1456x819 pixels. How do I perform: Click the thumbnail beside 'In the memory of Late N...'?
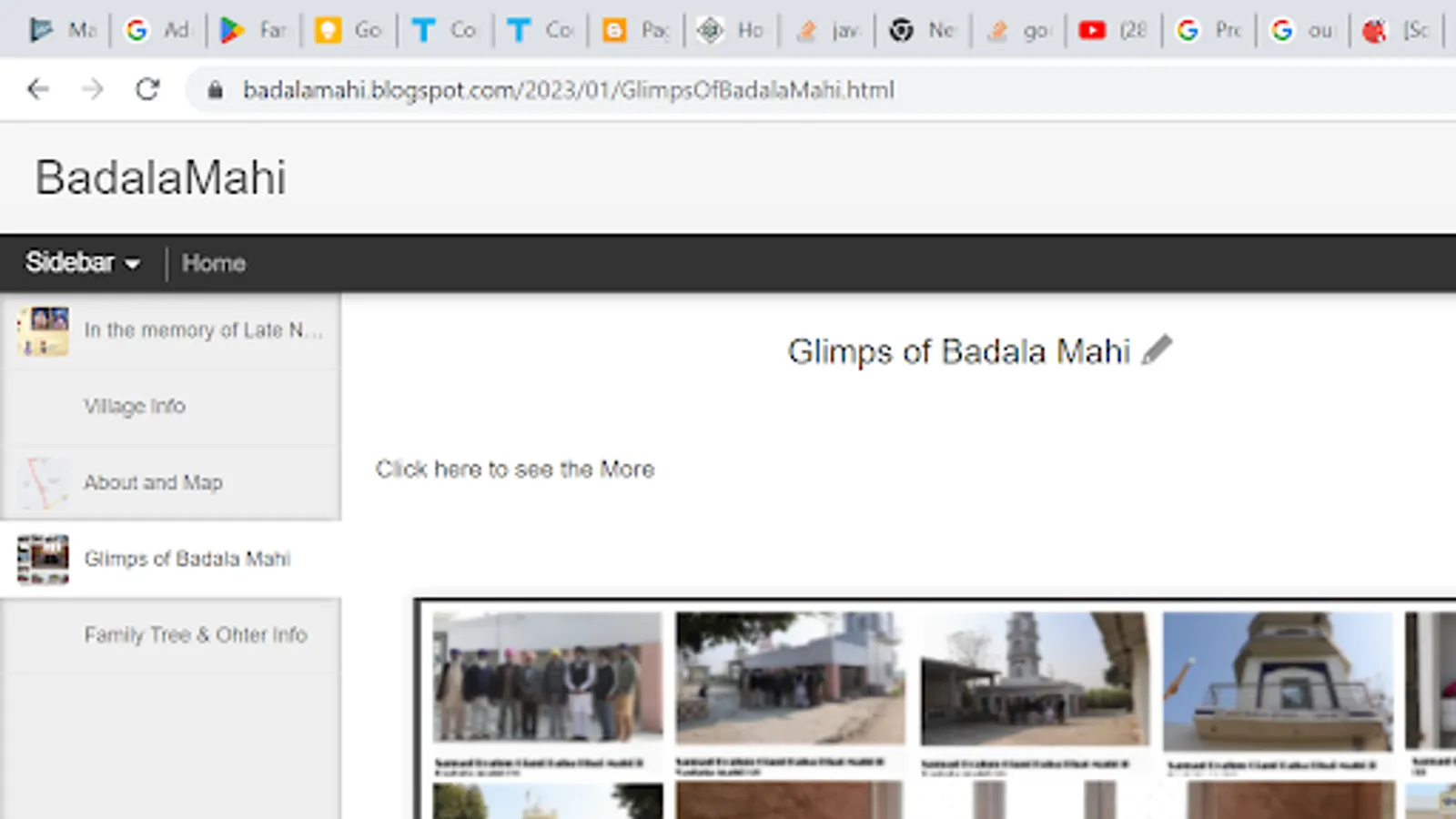point(43,330)
